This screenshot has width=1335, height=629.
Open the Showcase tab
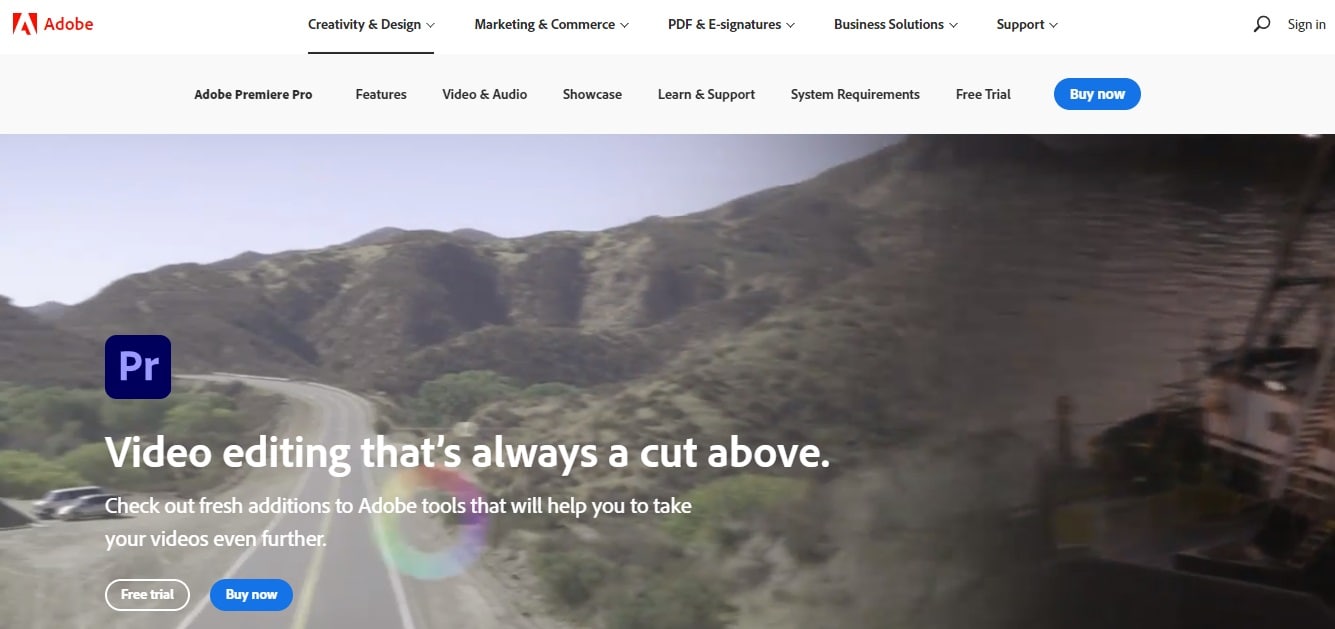(592, 94)
